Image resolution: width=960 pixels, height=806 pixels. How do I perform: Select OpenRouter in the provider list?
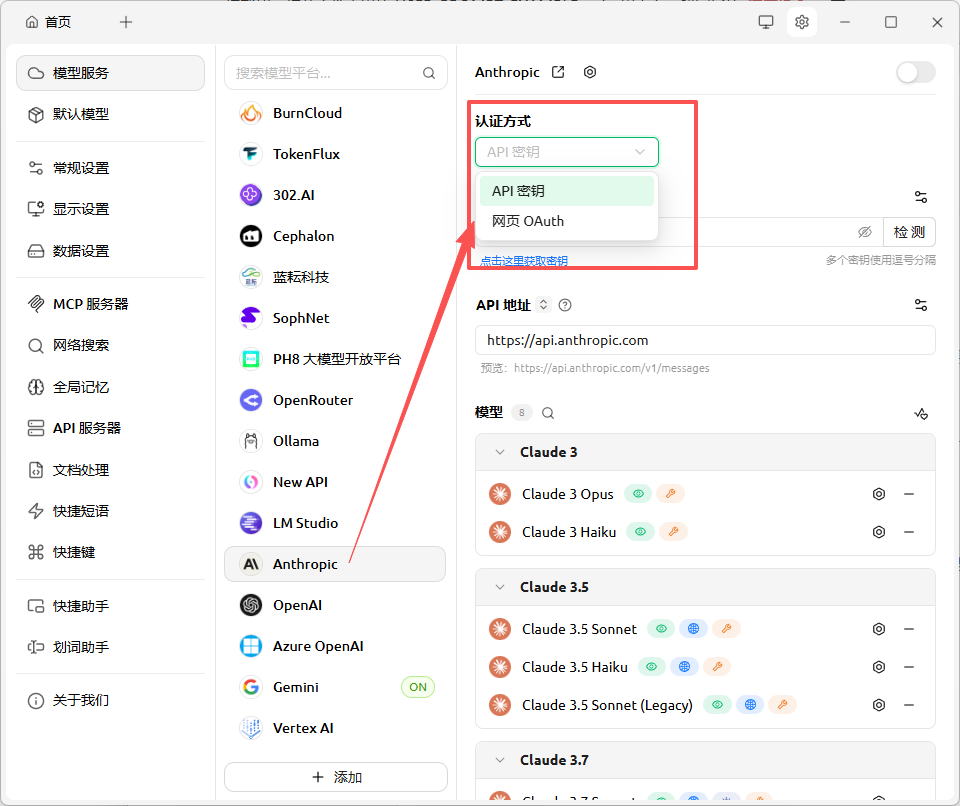pos(313,400)
